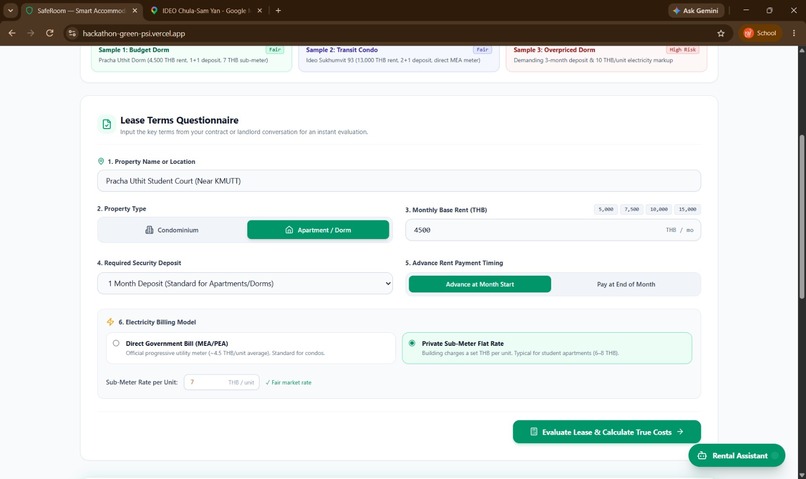Set rent with the 15,000 preset chip
The height and width of the screenshot is (479, 806).
pyautogui.click(x=687, y=209)
